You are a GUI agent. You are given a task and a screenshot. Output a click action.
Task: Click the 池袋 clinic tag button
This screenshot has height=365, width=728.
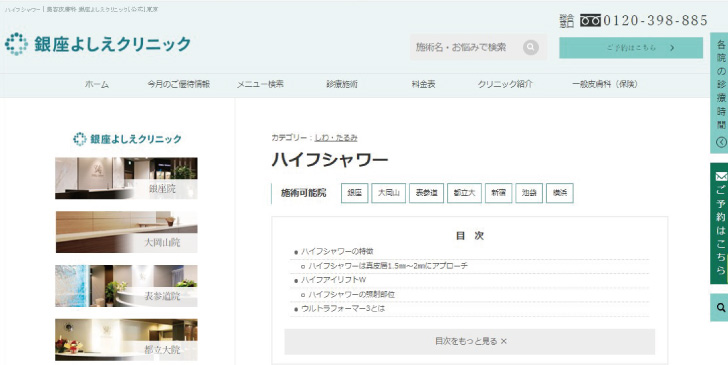529,193
